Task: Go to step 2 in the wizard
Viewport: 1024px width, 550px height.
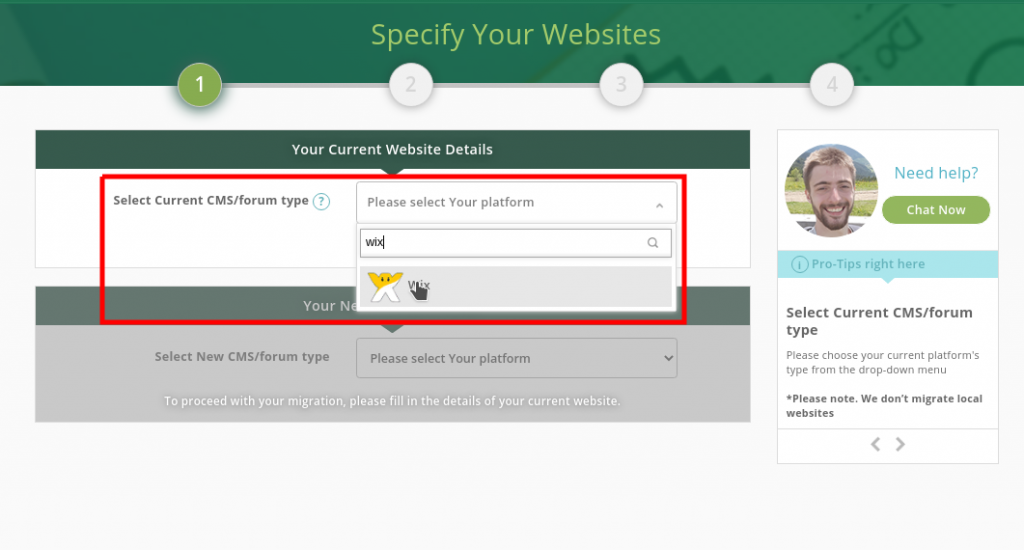Action: pos(410,86)
